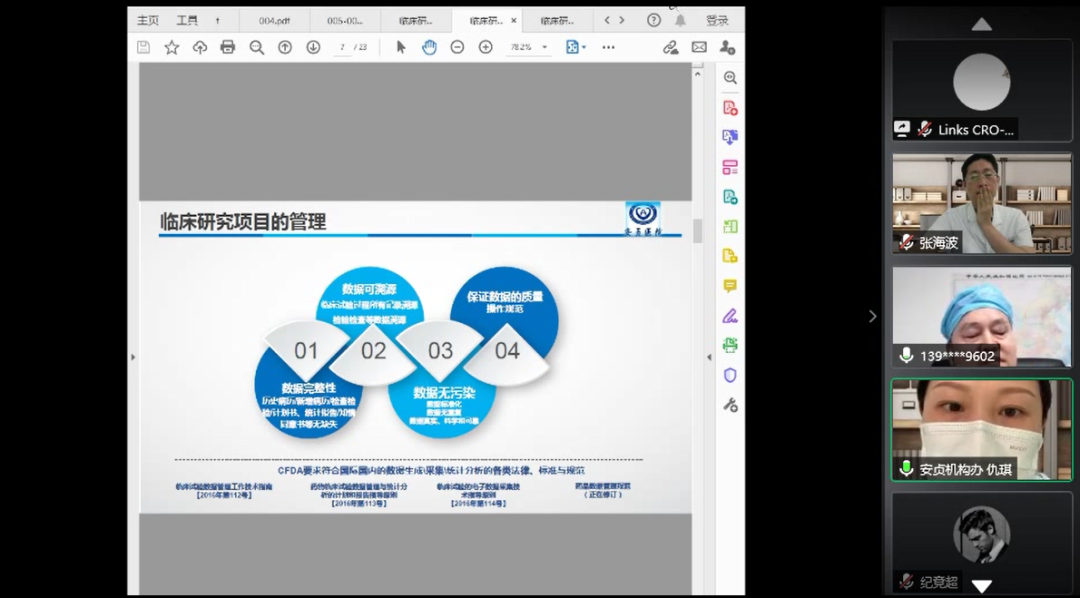Click the share link icon
The width and height of the screenshot is (1080, 598).
pyautogui.click(x=670, y=47)
